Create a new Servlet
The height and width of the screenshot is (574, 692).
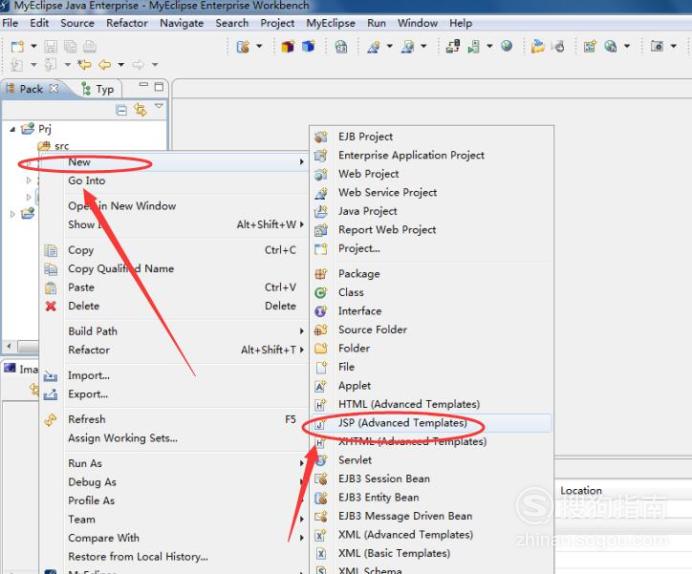click(x=432, y=460)
